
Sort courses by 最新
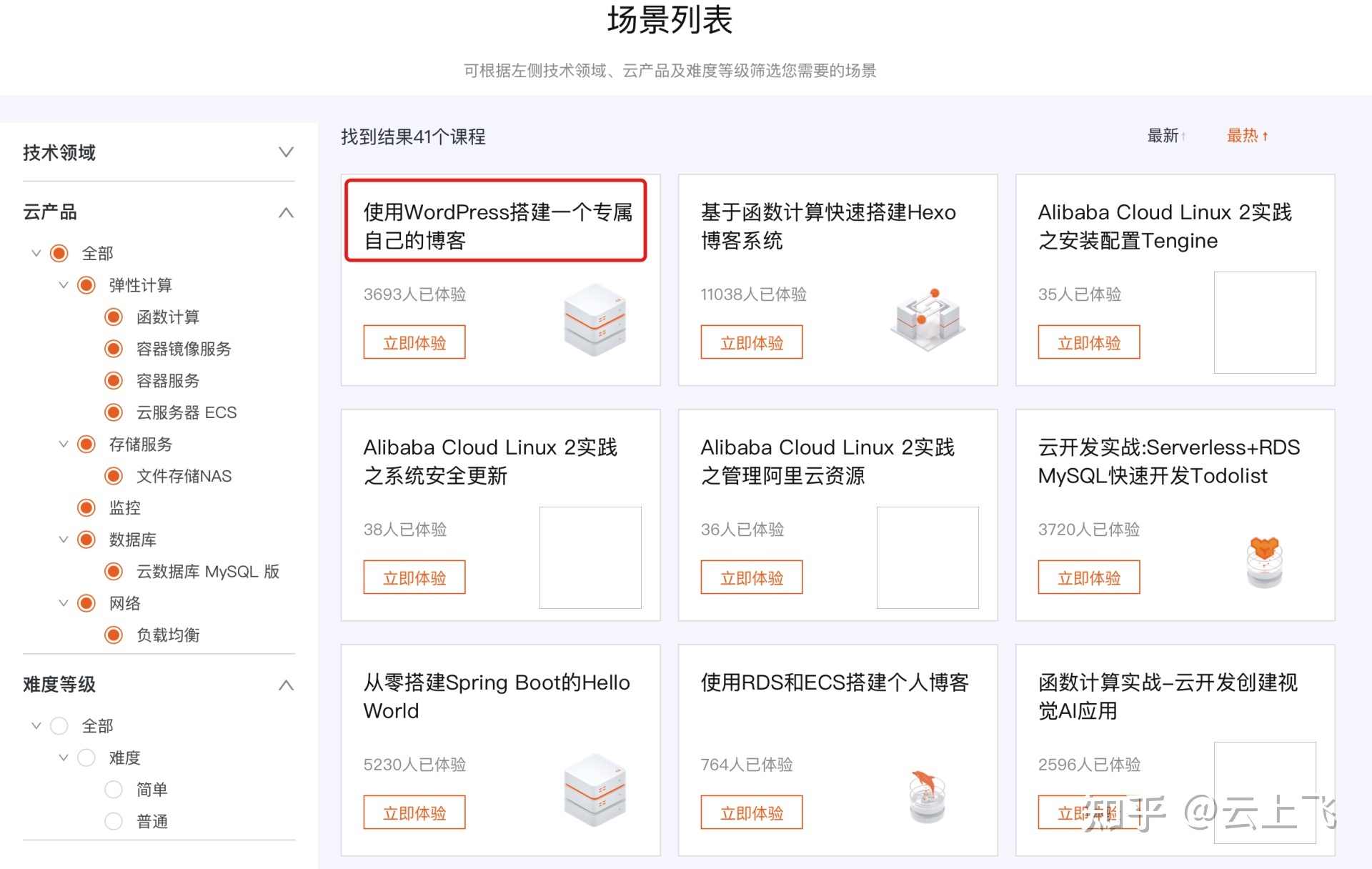[x=1165, y=136]
